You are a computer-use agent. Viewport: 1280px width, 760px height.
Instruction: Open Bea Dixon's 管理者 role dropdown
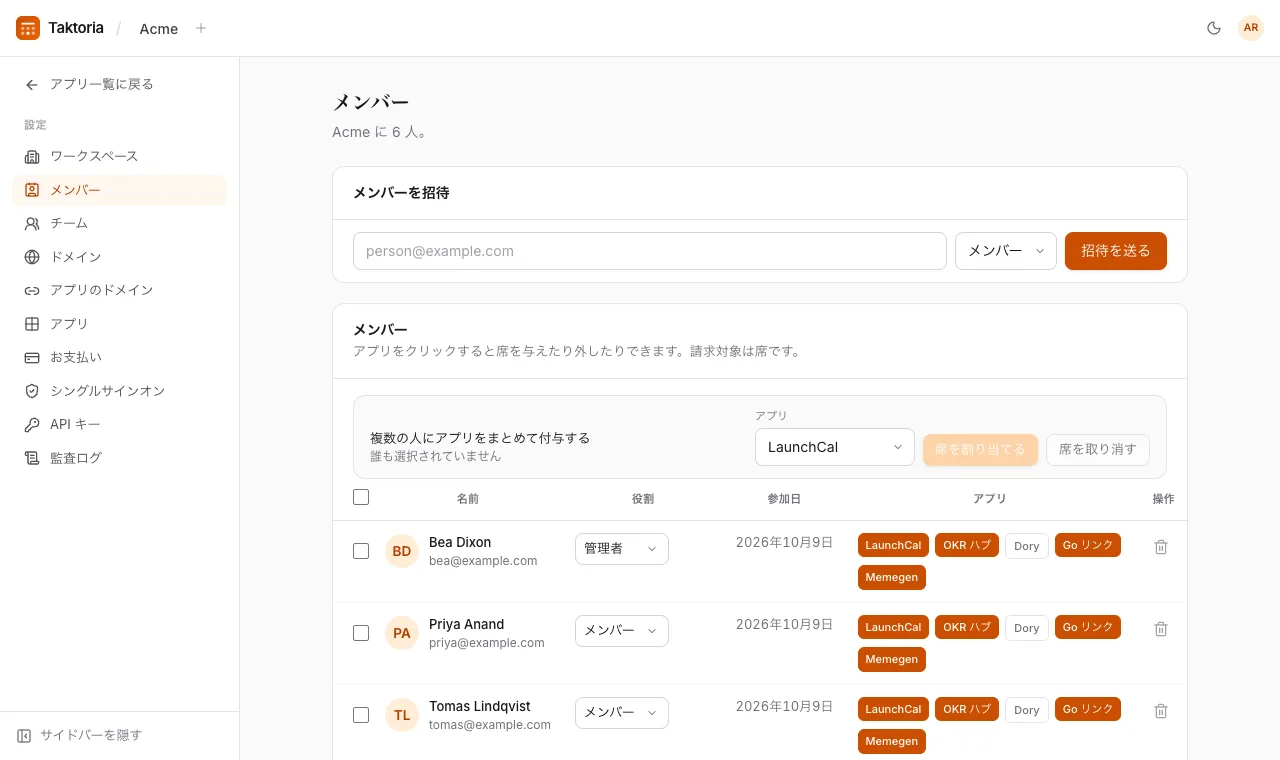tap(622, 549)
